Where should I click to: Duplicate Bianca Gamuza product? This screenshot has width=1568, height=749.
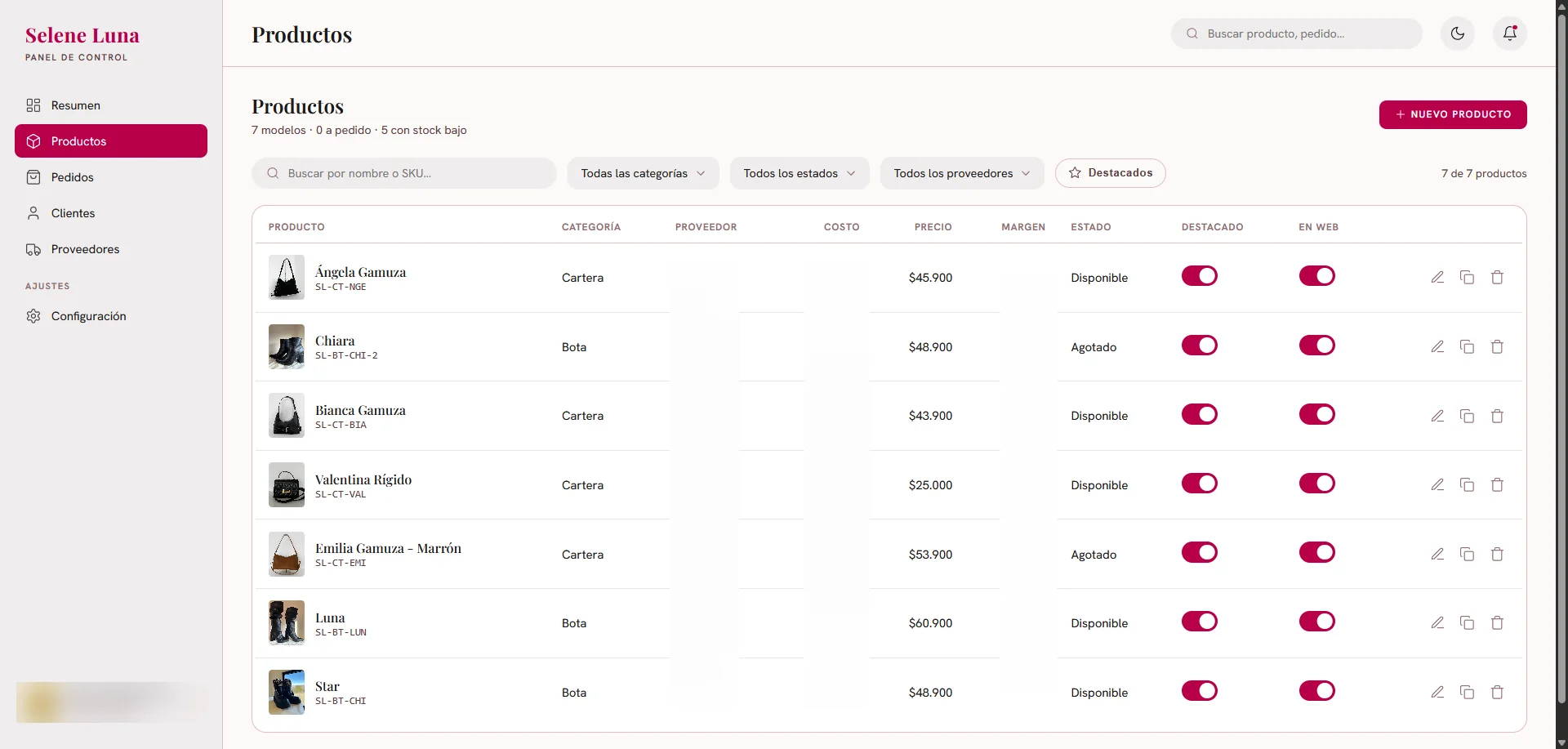[x=1467, y=416]
